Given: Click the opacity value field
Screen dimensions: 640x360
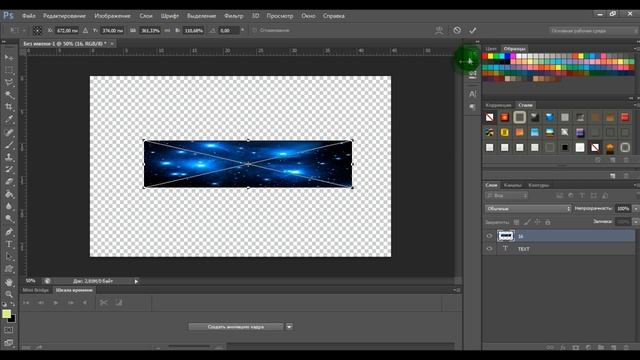Looking at the screenshot, I should click(623, 209).
